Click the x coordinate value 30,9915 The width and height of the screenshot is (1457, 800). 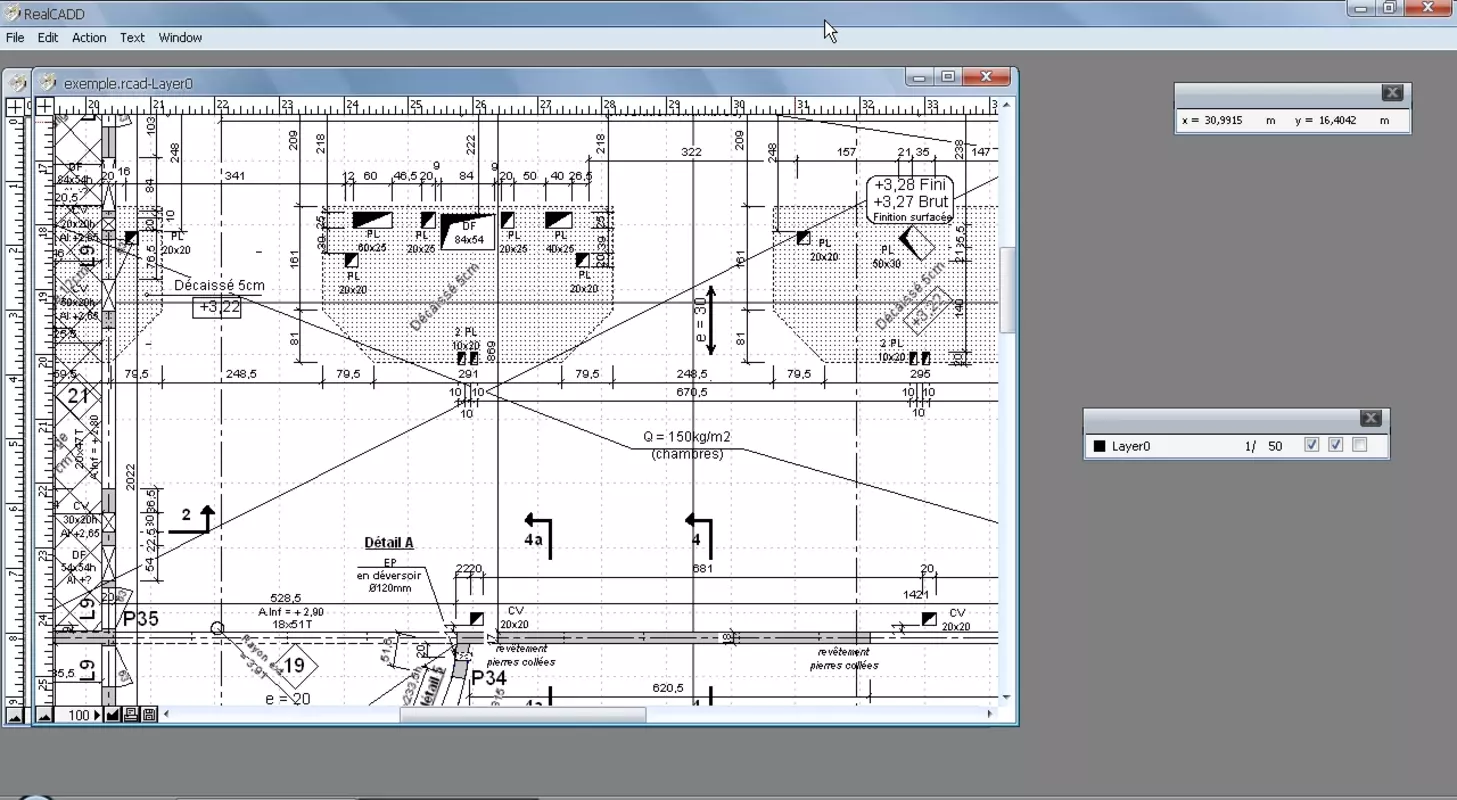click(x=1223, y=120)
